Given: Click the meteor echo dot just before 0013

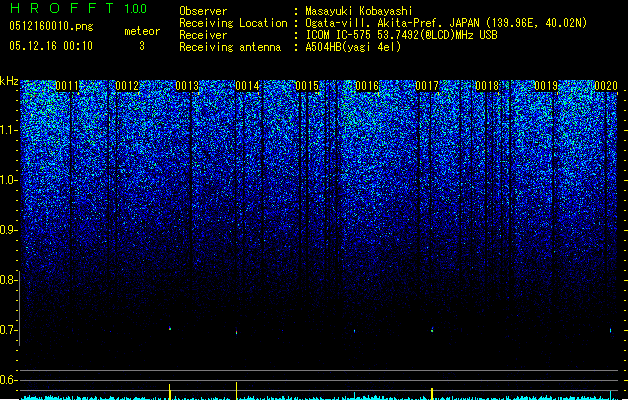Looking at the screenshot, I should (170, 328).
